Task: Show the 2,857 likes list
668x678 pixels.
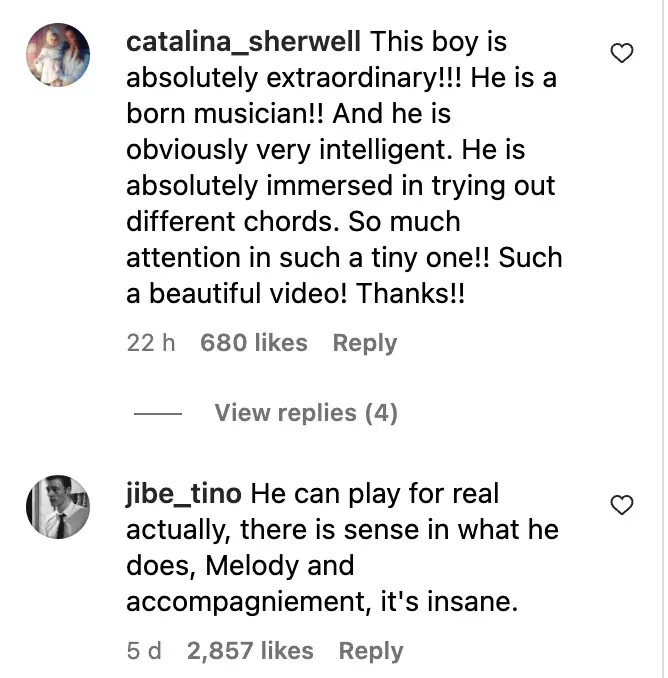Action: coord(249,651)
